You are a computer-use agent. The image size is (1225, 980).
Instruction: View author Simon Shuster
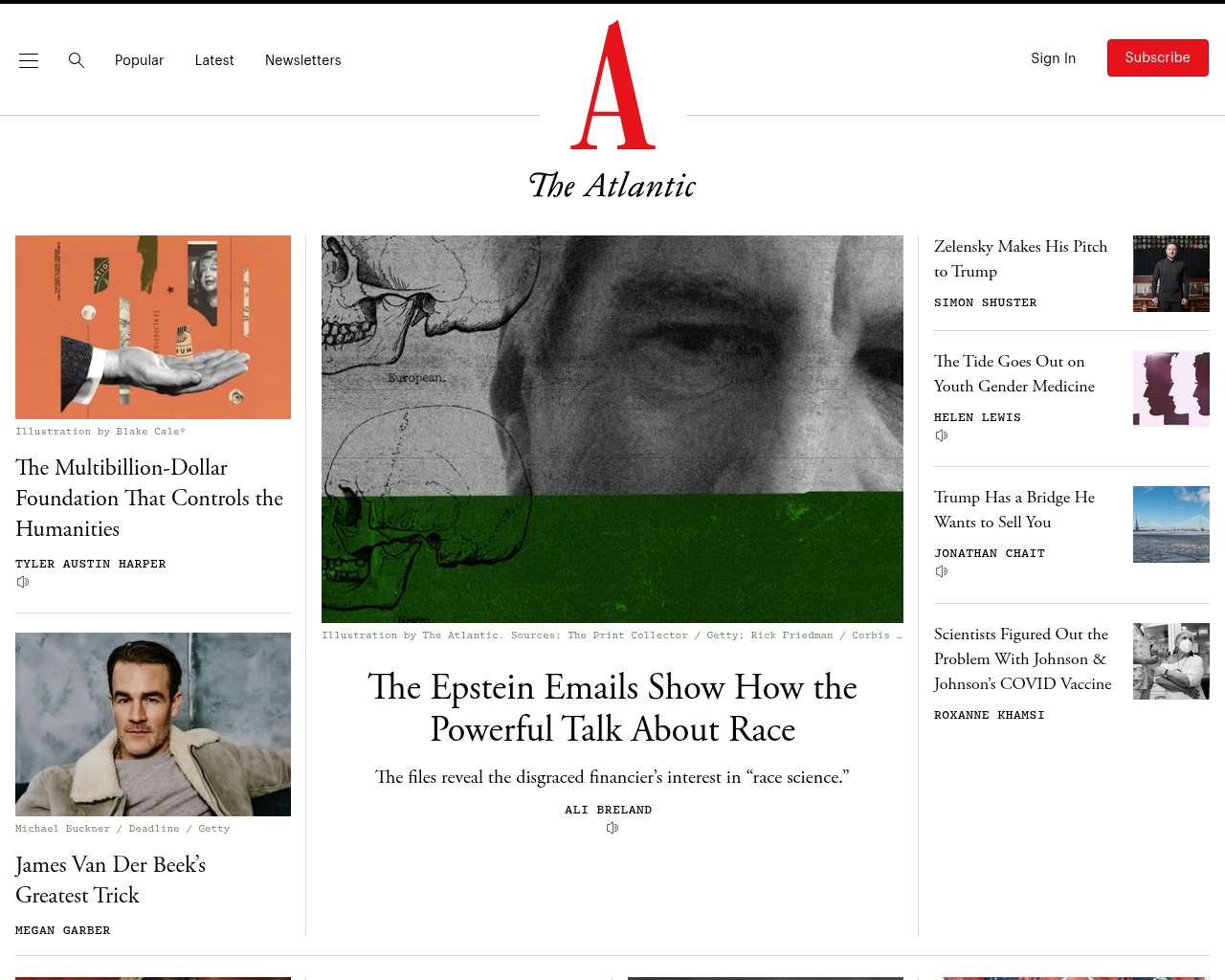(986, 302)
